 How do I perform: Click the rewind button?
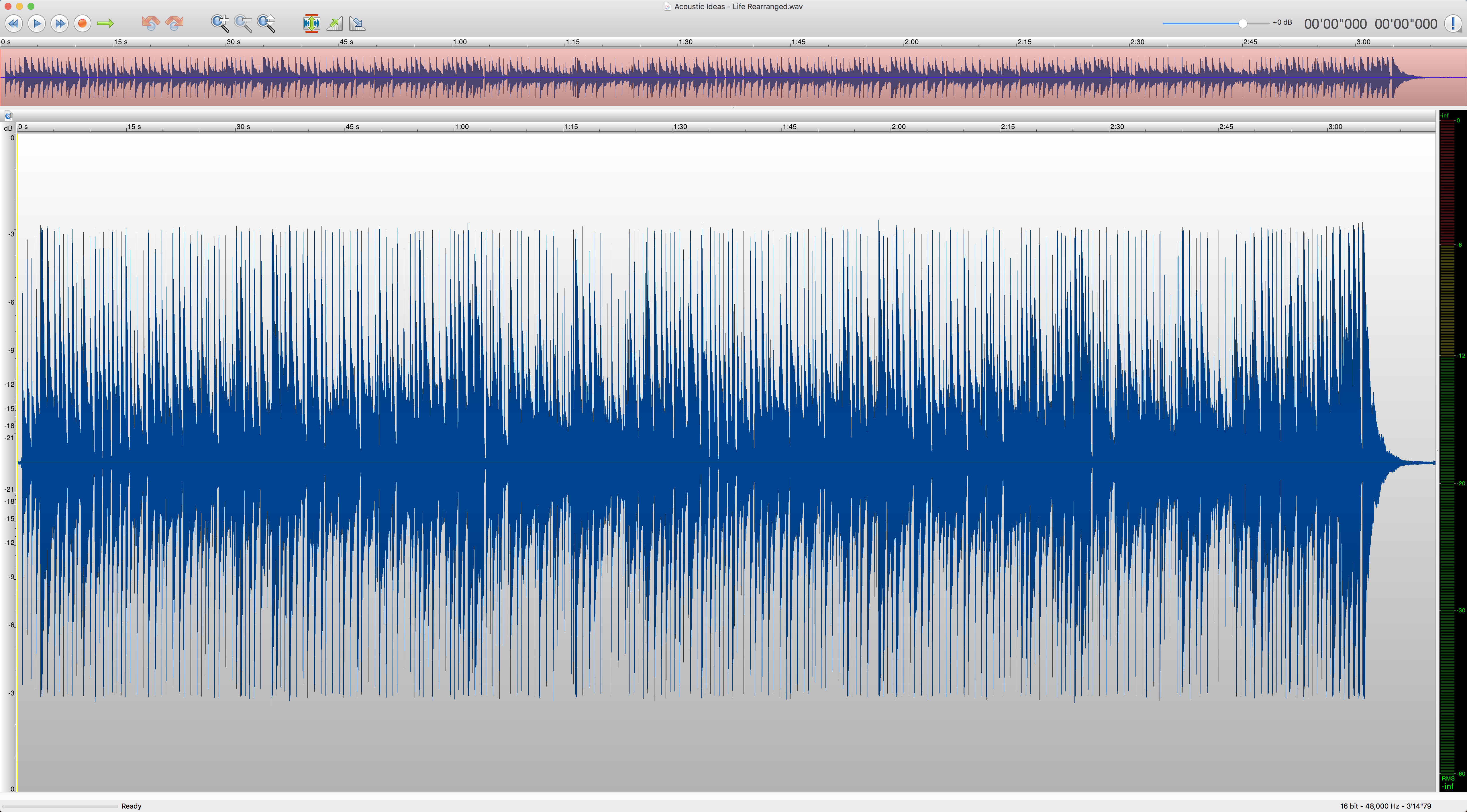coord(14,23)
